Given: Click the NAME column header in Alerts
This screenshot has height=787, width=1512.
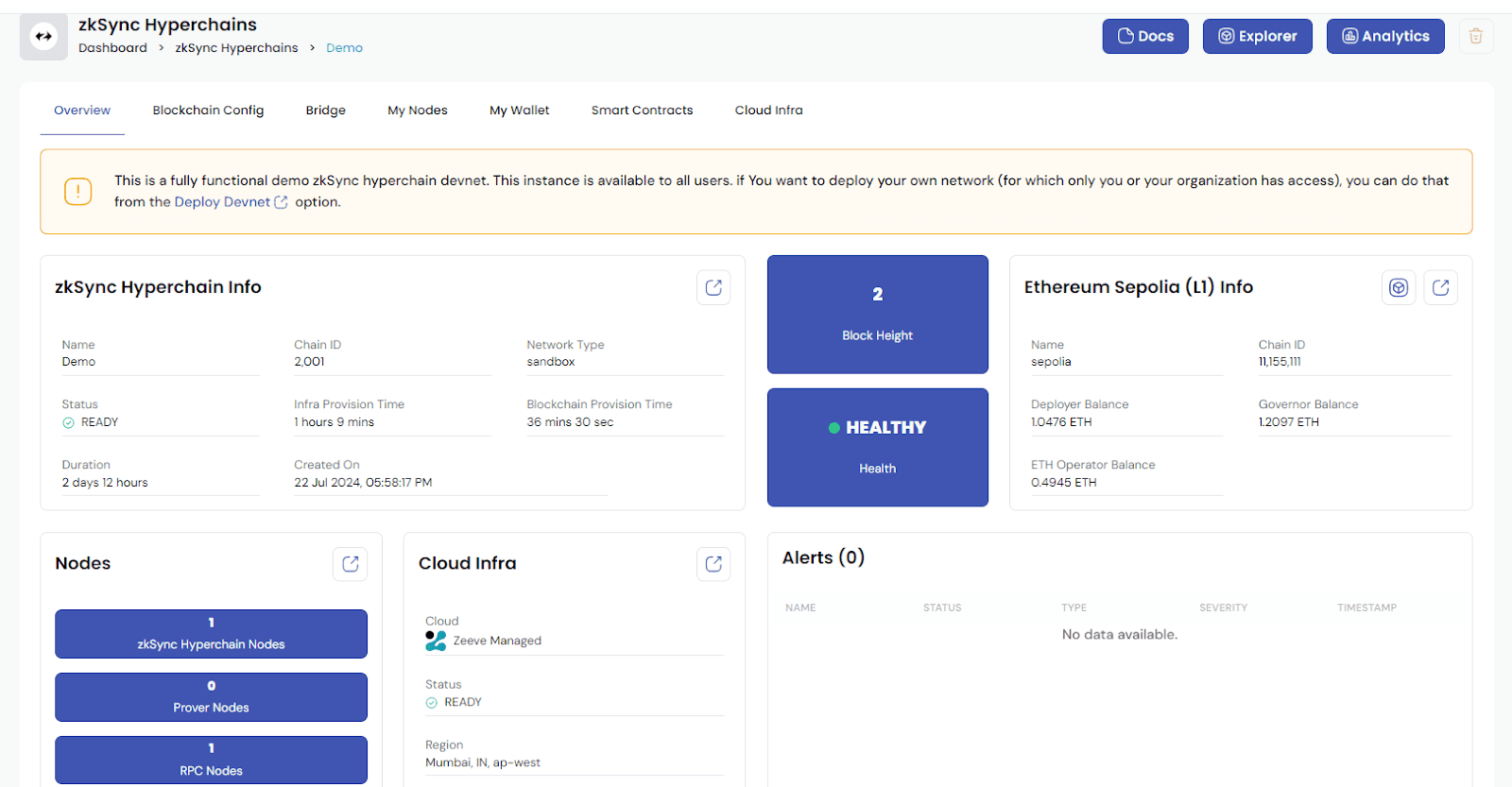Looking at the screenshot, I should click(800, 607).
